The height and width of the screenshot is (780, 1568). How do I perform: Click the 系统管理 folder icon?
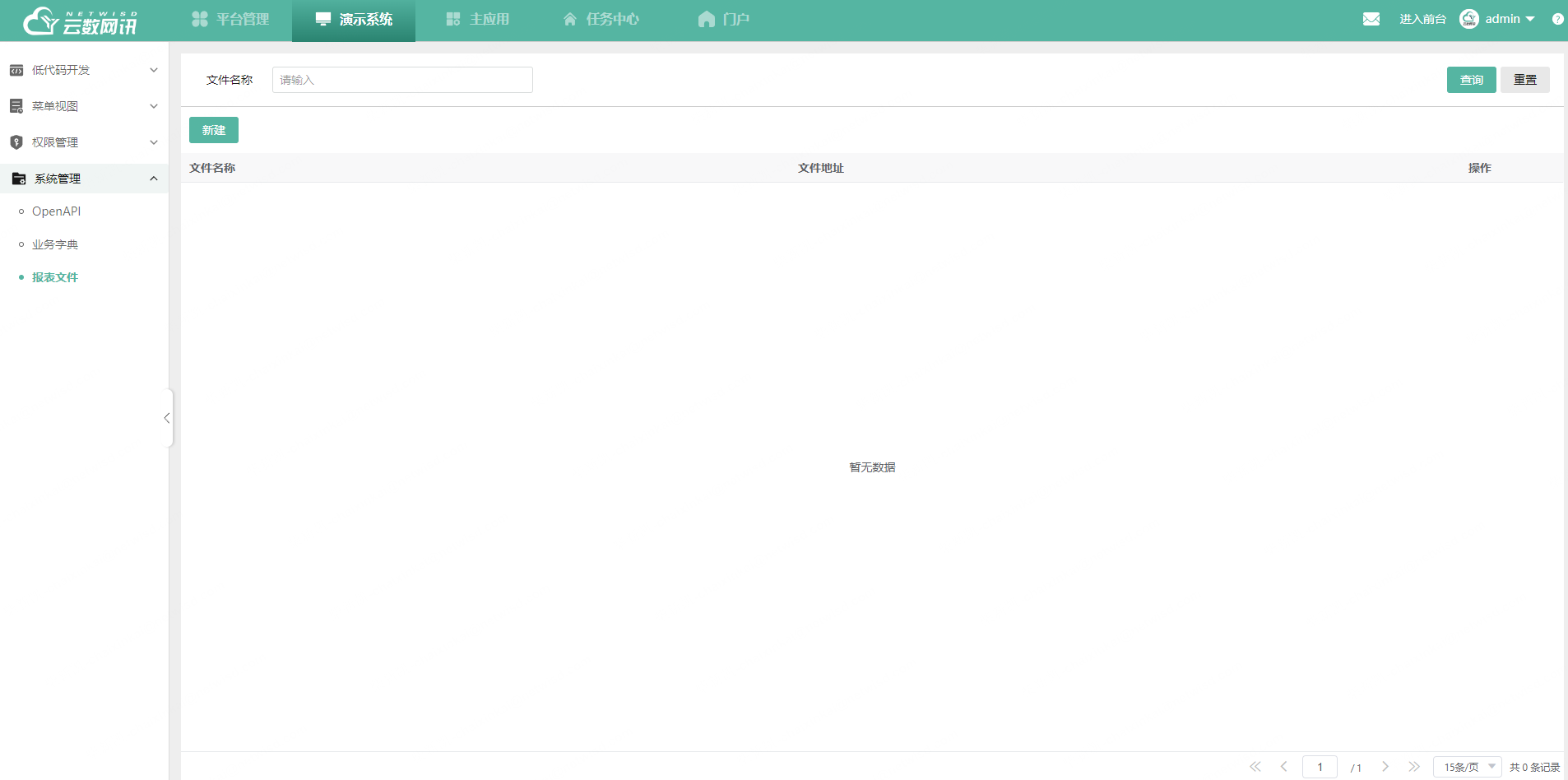(x=18, y=178)
